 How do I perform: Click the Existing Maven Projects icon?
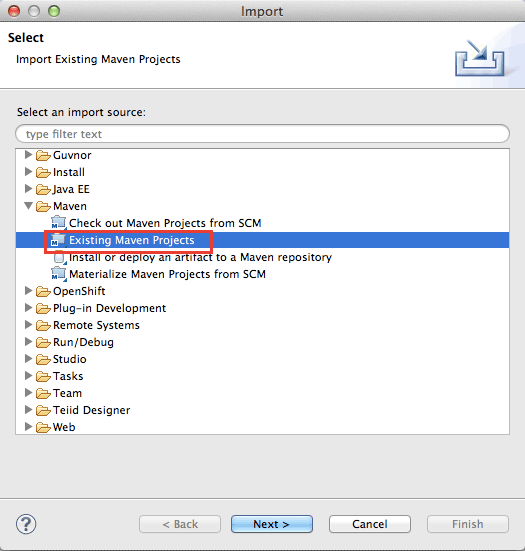point(59,240)
